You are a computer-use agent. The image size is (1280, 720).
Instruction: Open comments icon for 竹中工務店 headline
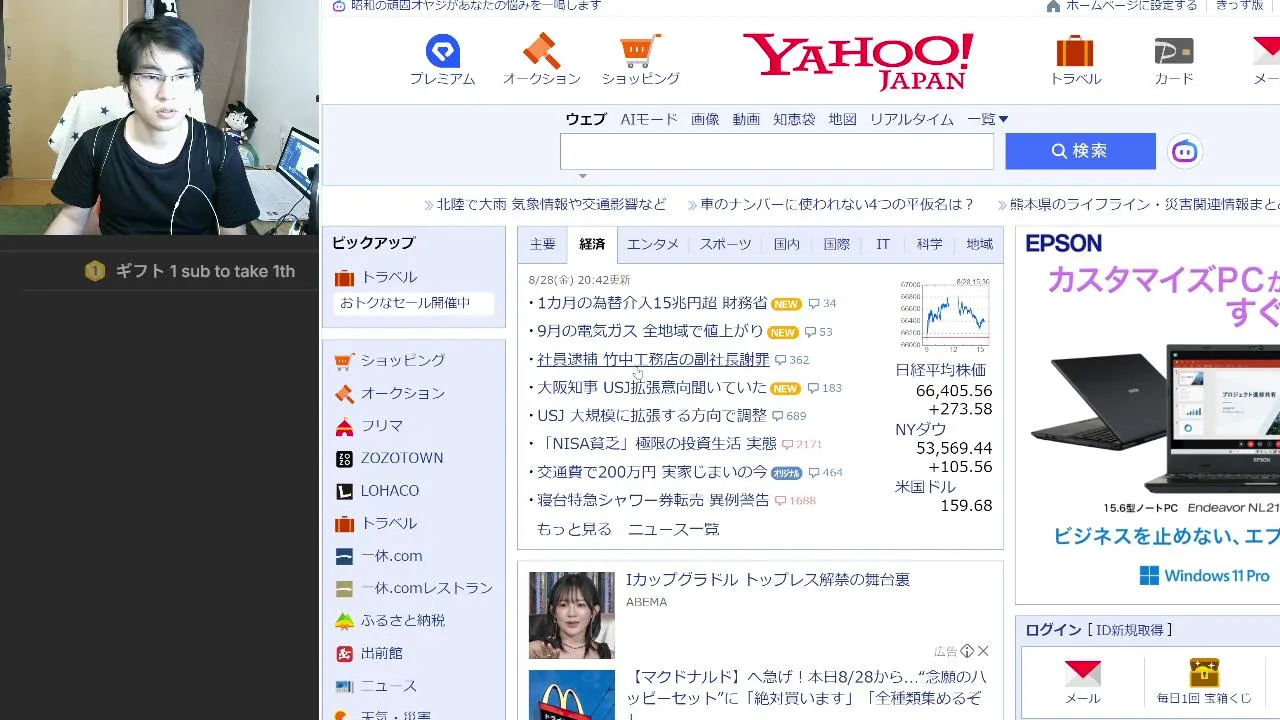pyautogui.click(x=780, y=360)
